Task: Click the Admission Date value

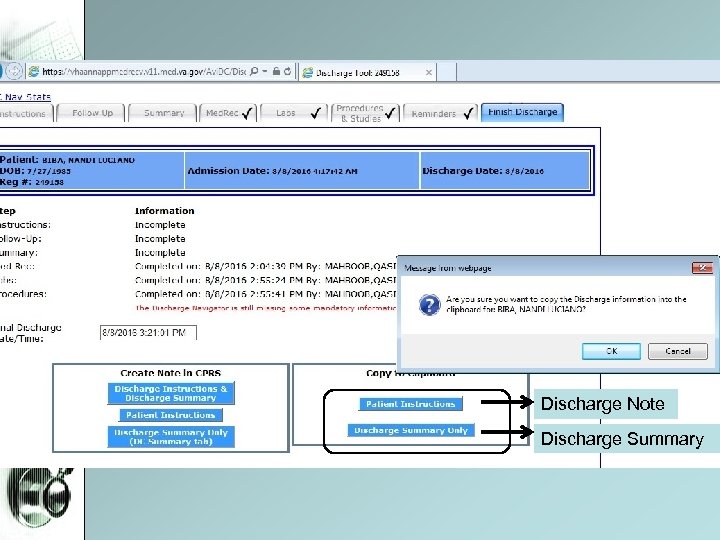Action: (315, 171)
